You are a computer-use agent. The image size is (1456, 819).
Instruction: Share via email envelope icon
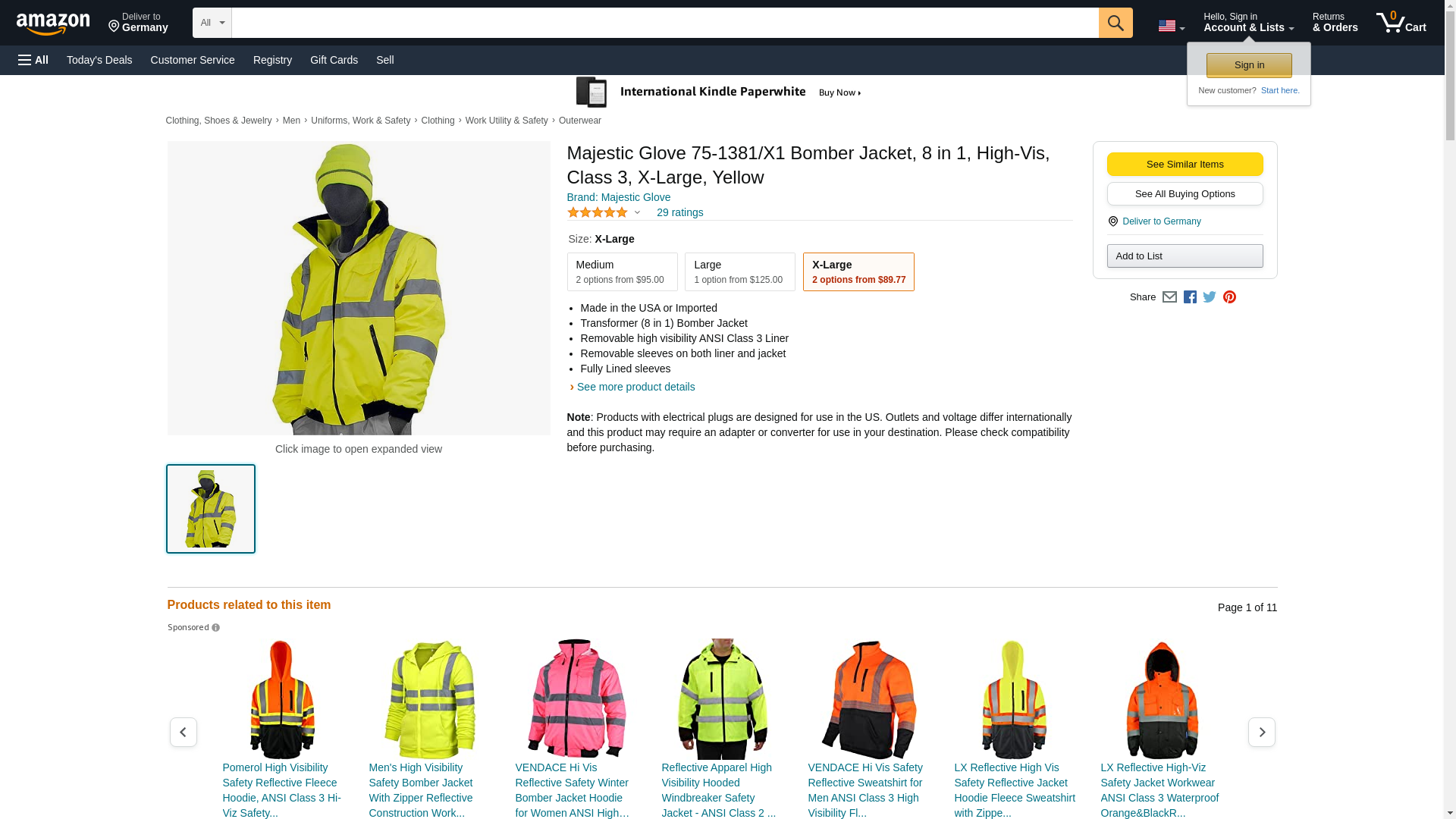1169,297
